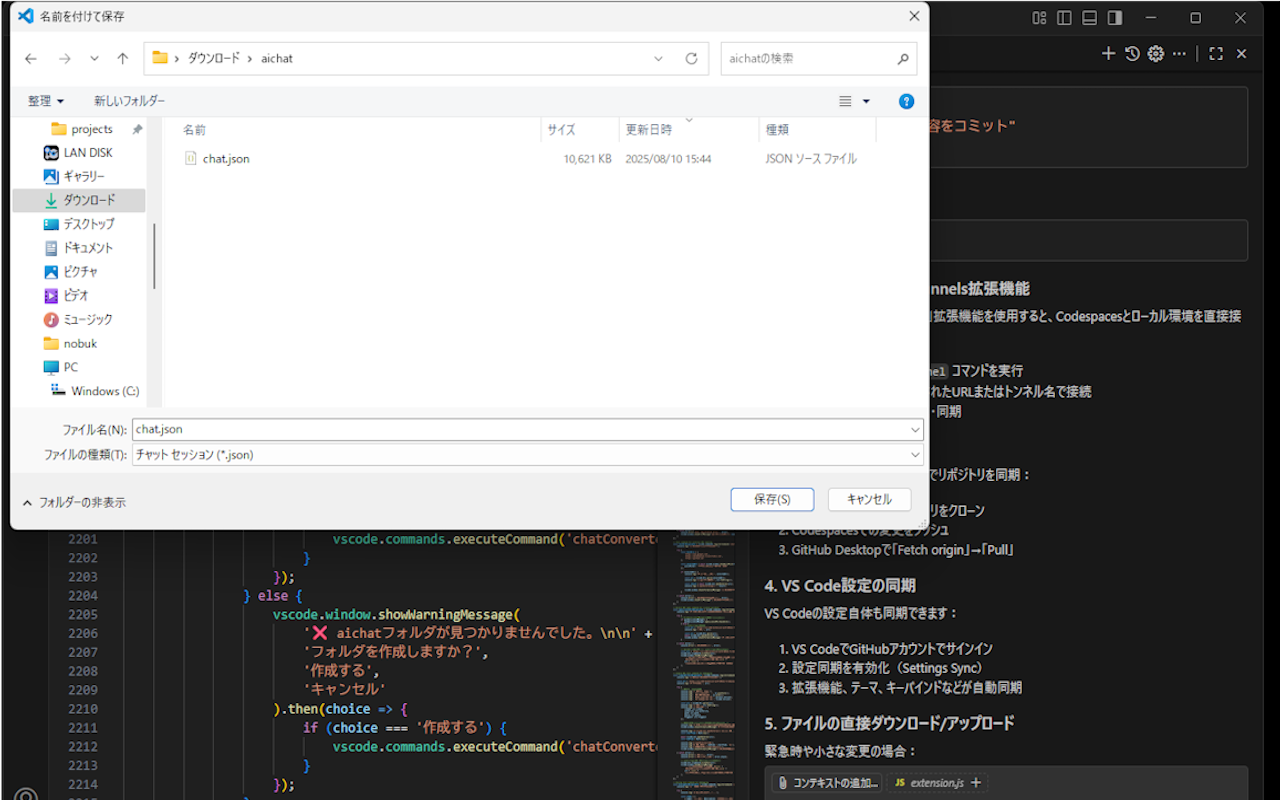The width and height of the screenshot is (1280, 800).
Task: Refresh the aichat folder view
Action: tap(691, 59)
